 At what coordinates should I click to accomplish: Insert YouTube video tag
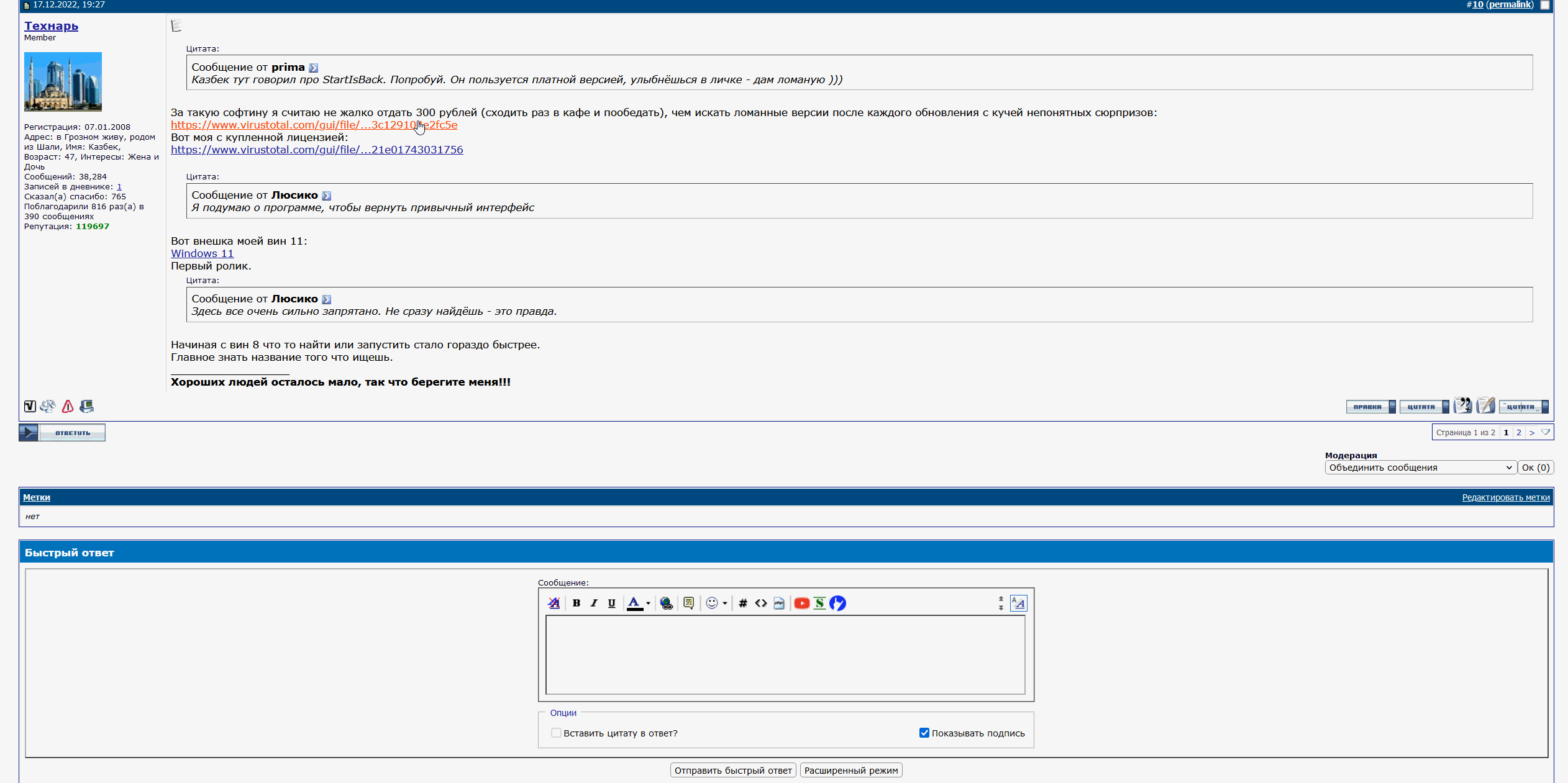(x=801, y=603)
